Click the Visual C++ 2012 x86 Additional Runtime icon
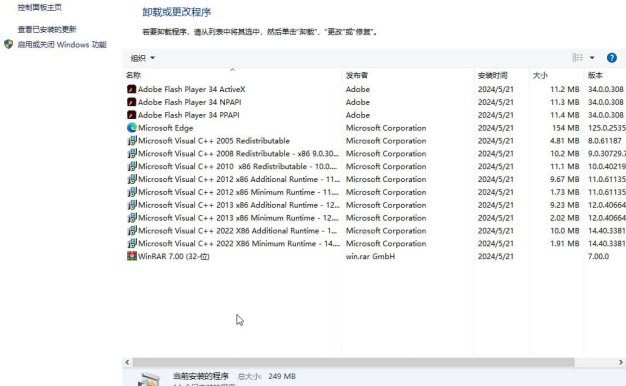The width and height of the screenshot is (626, 386). coord(132,179)
